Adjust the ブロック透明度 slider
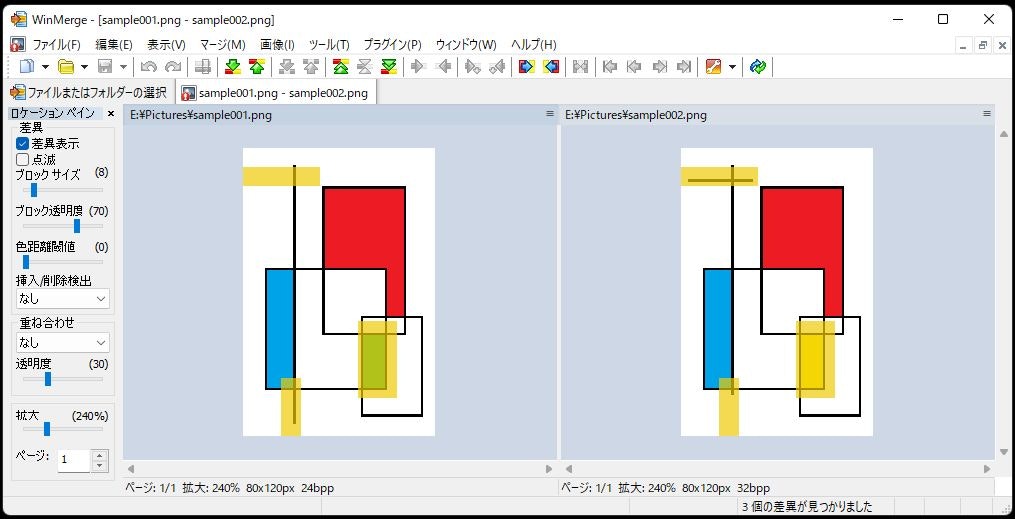Viewport: 1015px width, 519px height. tap(76, 226)
